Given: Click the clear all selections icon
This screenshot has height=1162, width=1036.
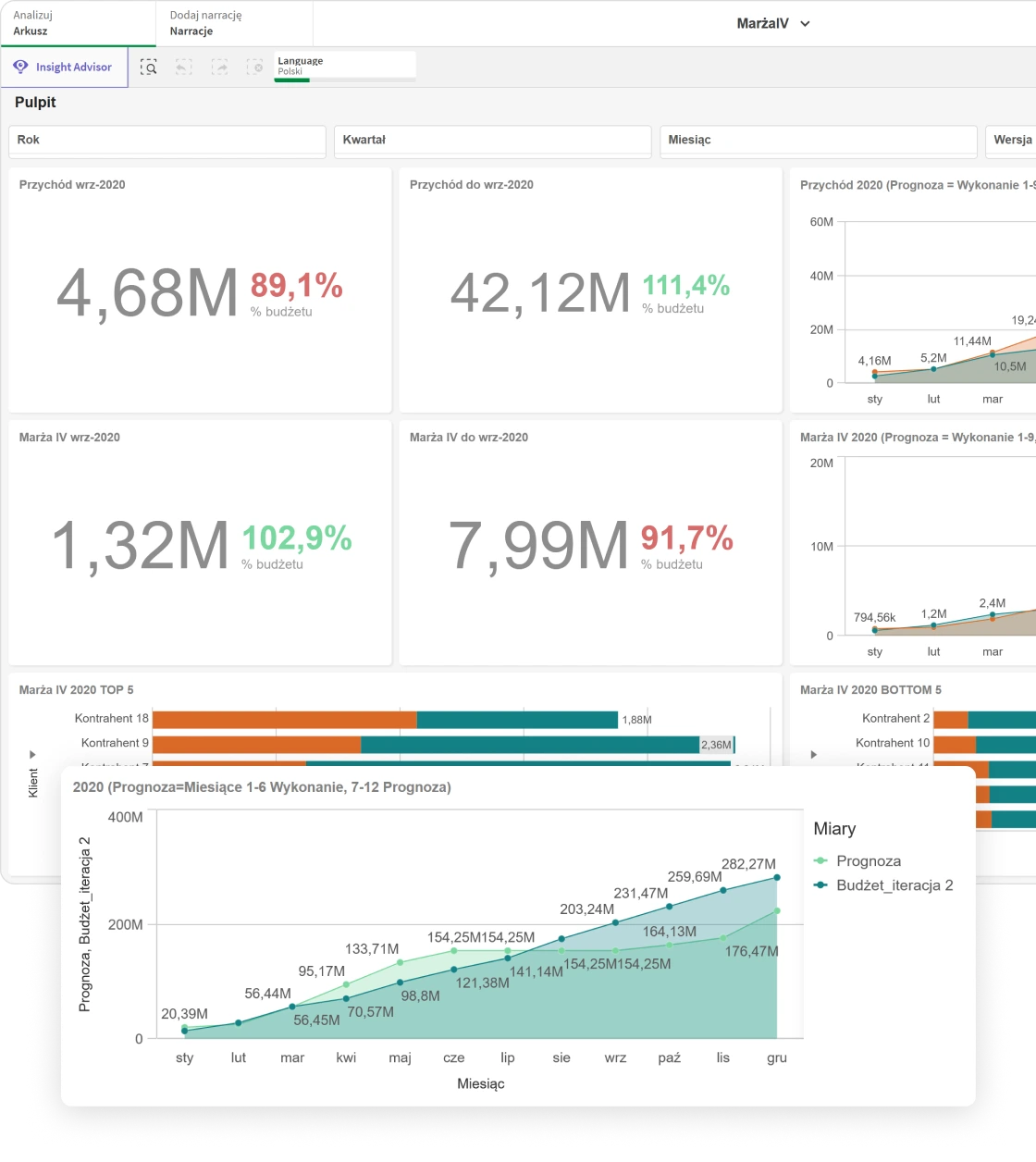Looking at the screenshot, I should (x=254, y=68).
